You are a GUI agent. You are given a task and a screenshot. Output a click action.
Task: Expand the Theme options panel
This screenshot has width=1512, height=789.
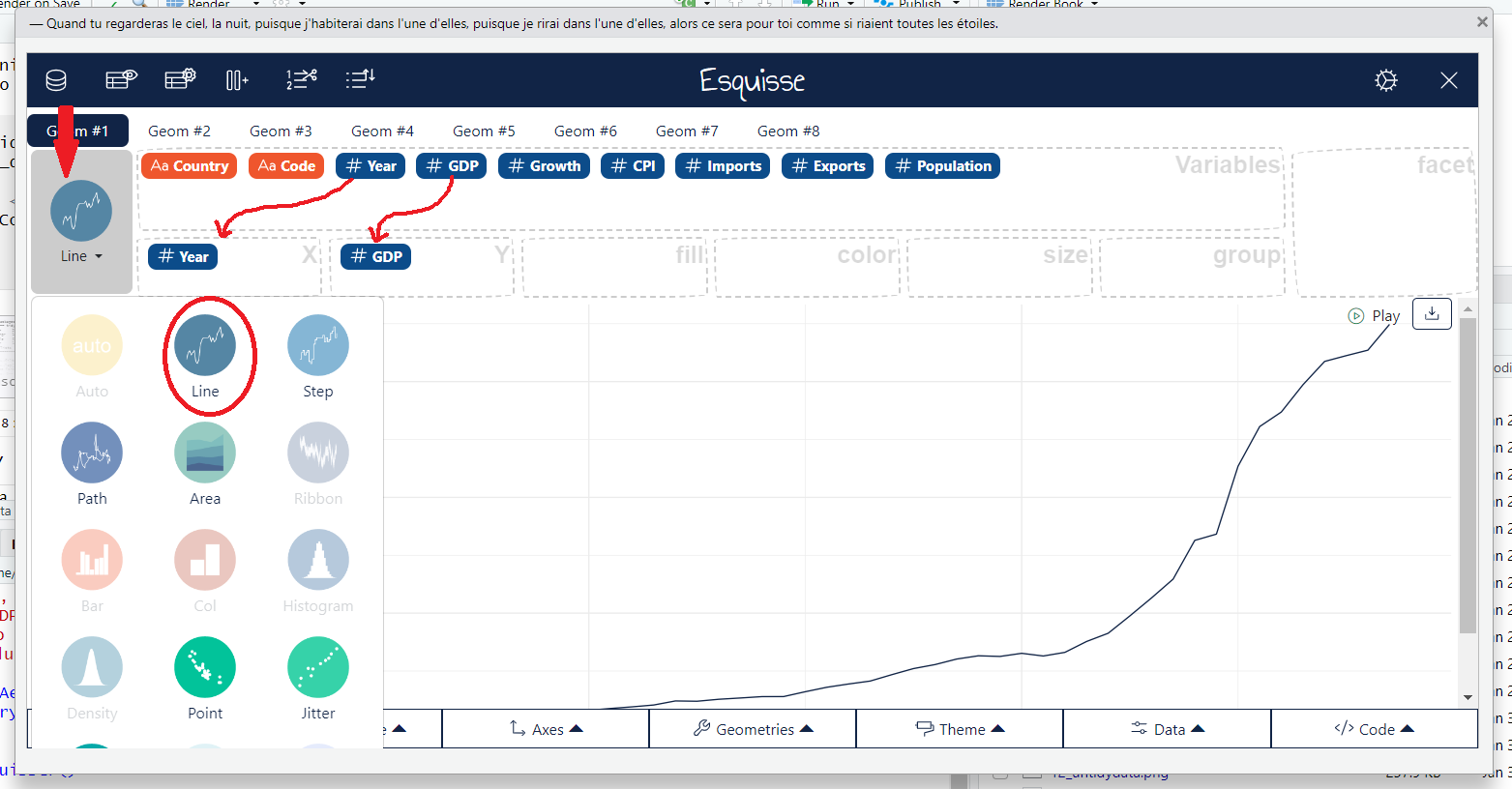coord(960,729)
